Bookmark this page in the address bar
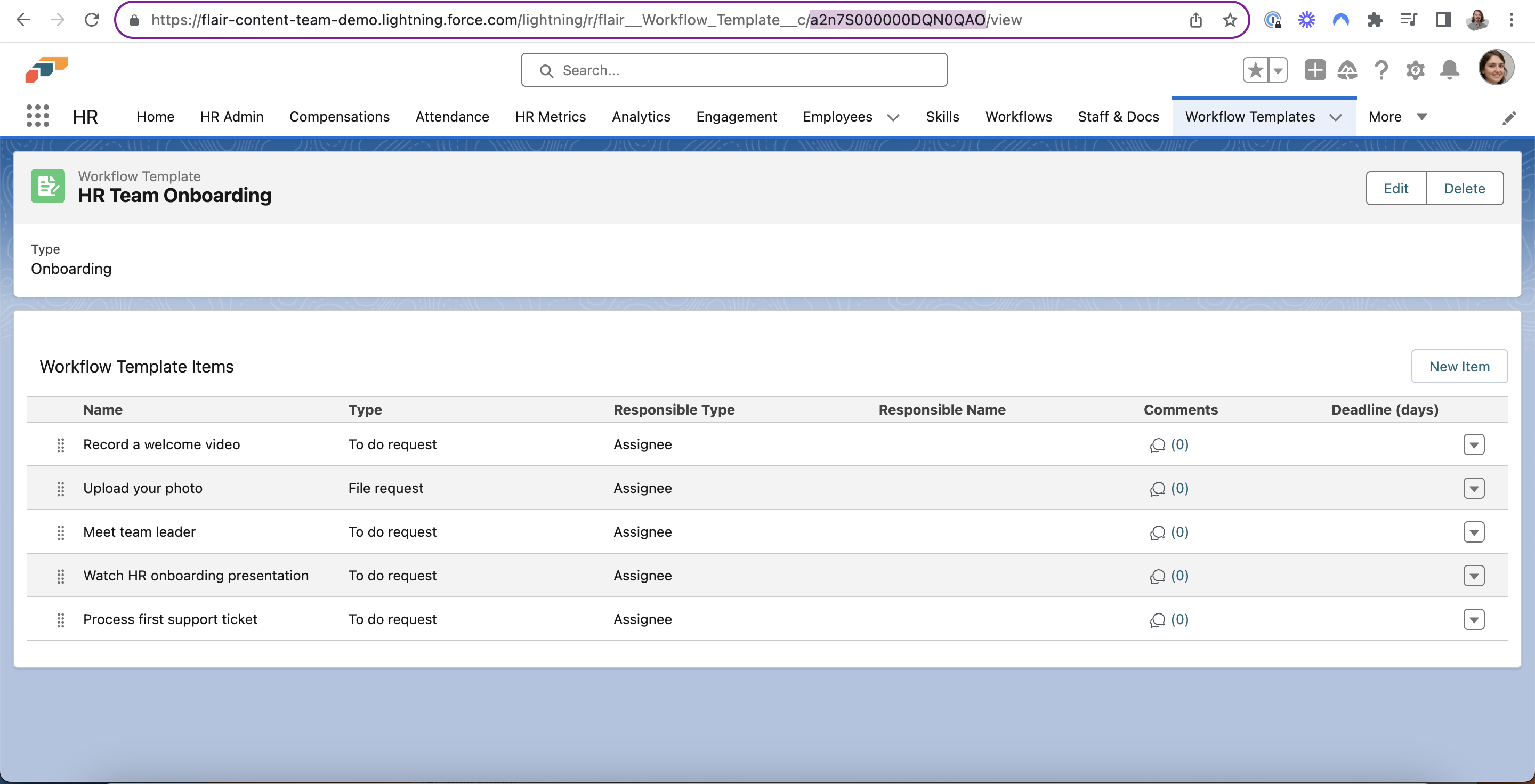Image resolution: width=1535 pixels, height=784 pixels. pyautogui.click(x=1229, y=20)
